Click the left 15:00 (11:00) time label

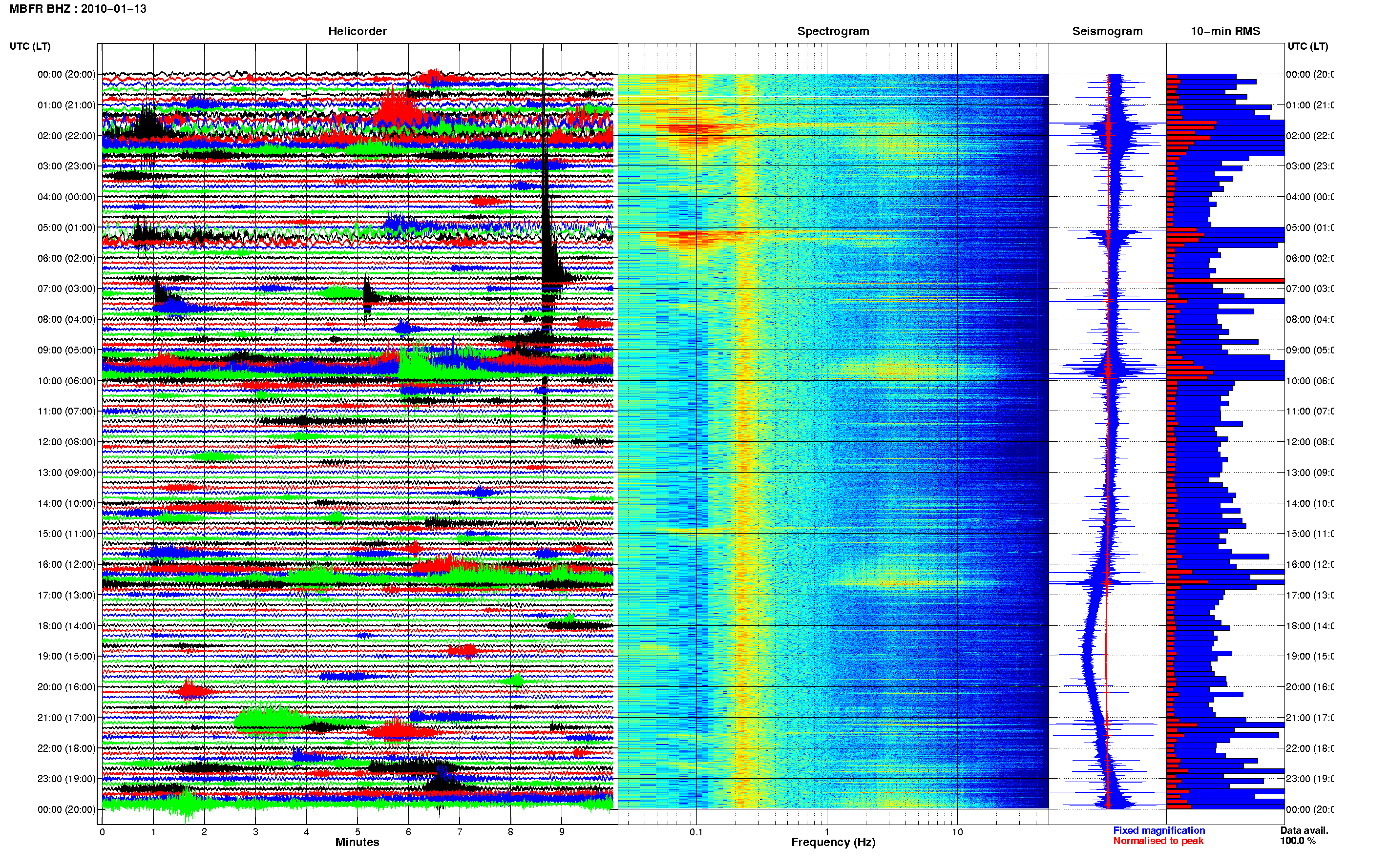[x=66, y=534]
